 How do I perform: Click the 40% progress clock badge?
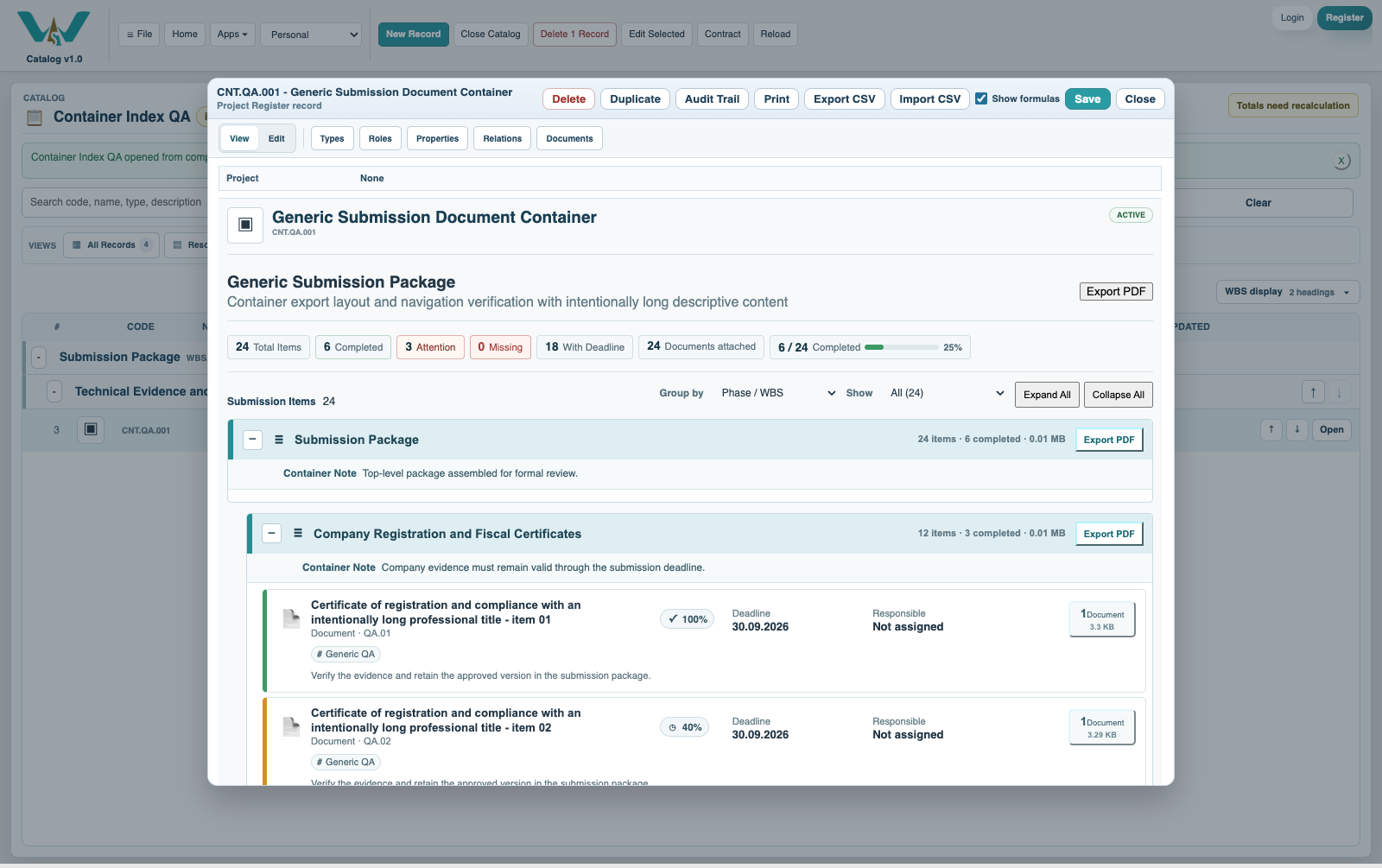click(x=685, y=727)
